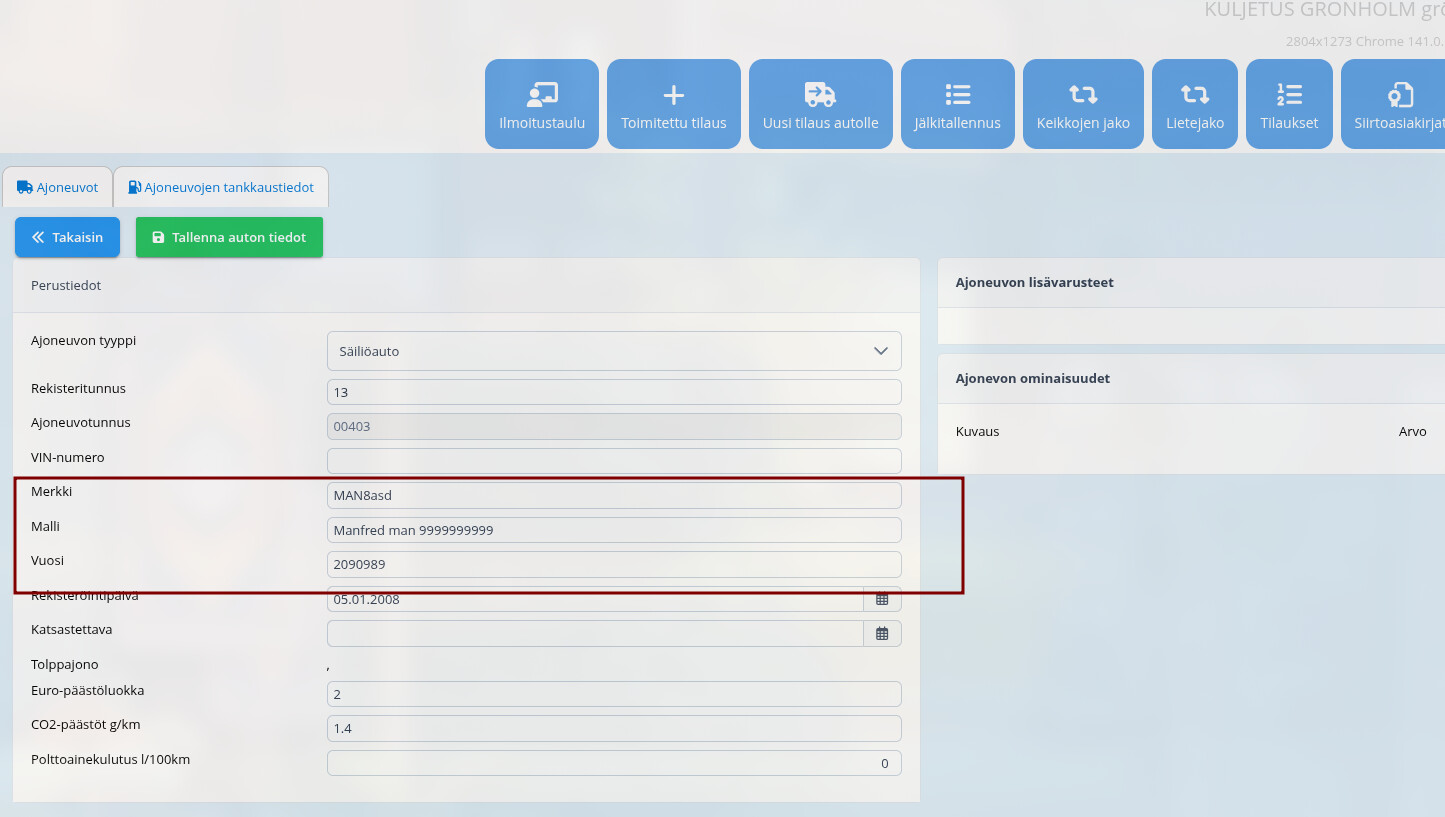Screen dimensions: 1445x817
Task: Click the Merkki text field
Action: click(614, 495)
